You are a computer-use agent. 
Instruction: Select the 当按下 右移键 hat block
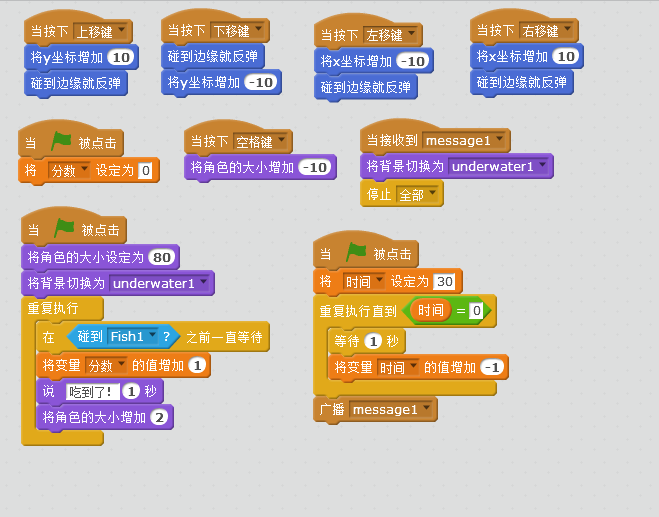point(524,26)
